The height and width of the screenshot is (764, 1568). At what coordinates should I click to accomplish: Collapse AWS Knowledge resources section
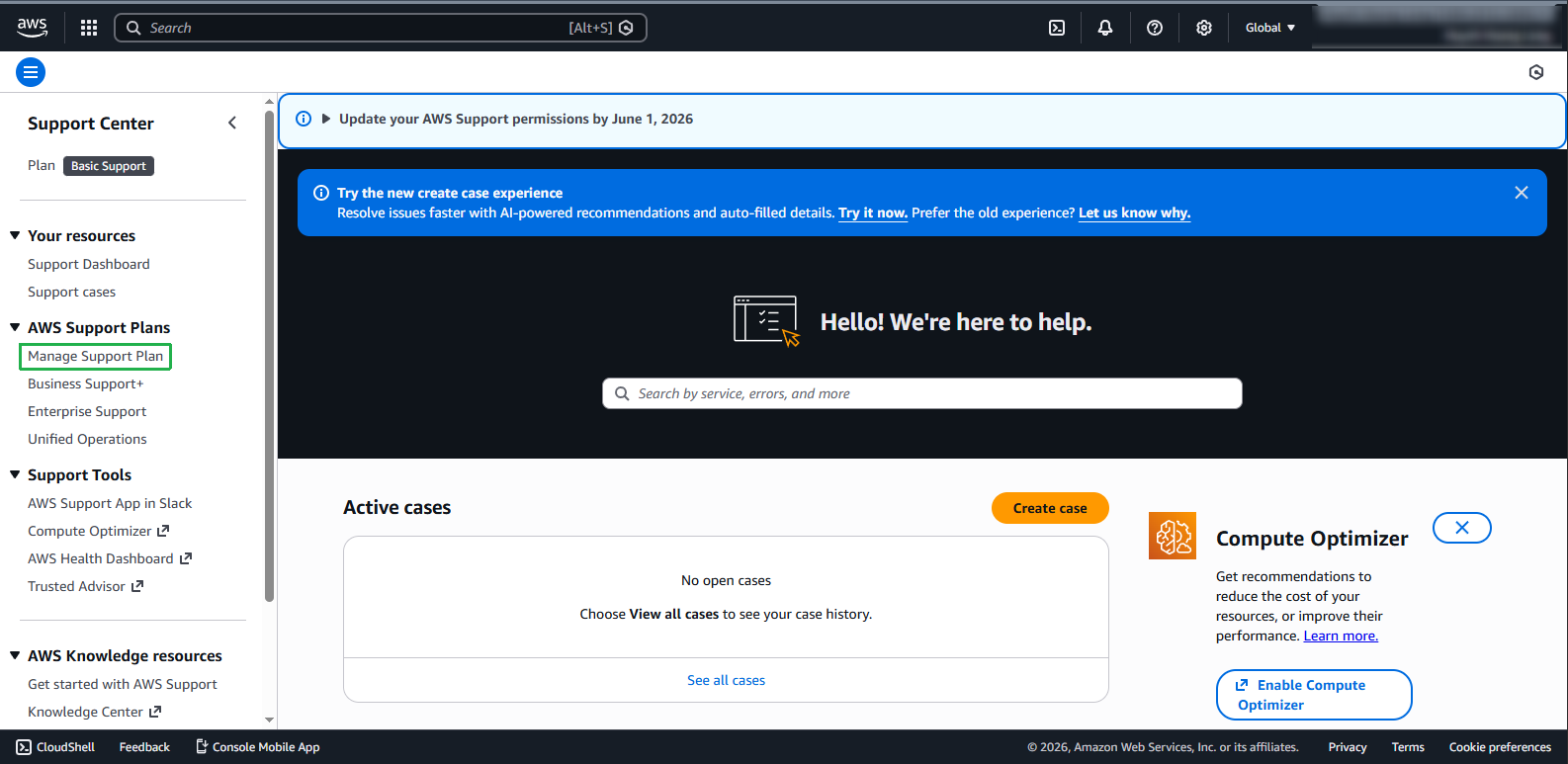[15, 655]
